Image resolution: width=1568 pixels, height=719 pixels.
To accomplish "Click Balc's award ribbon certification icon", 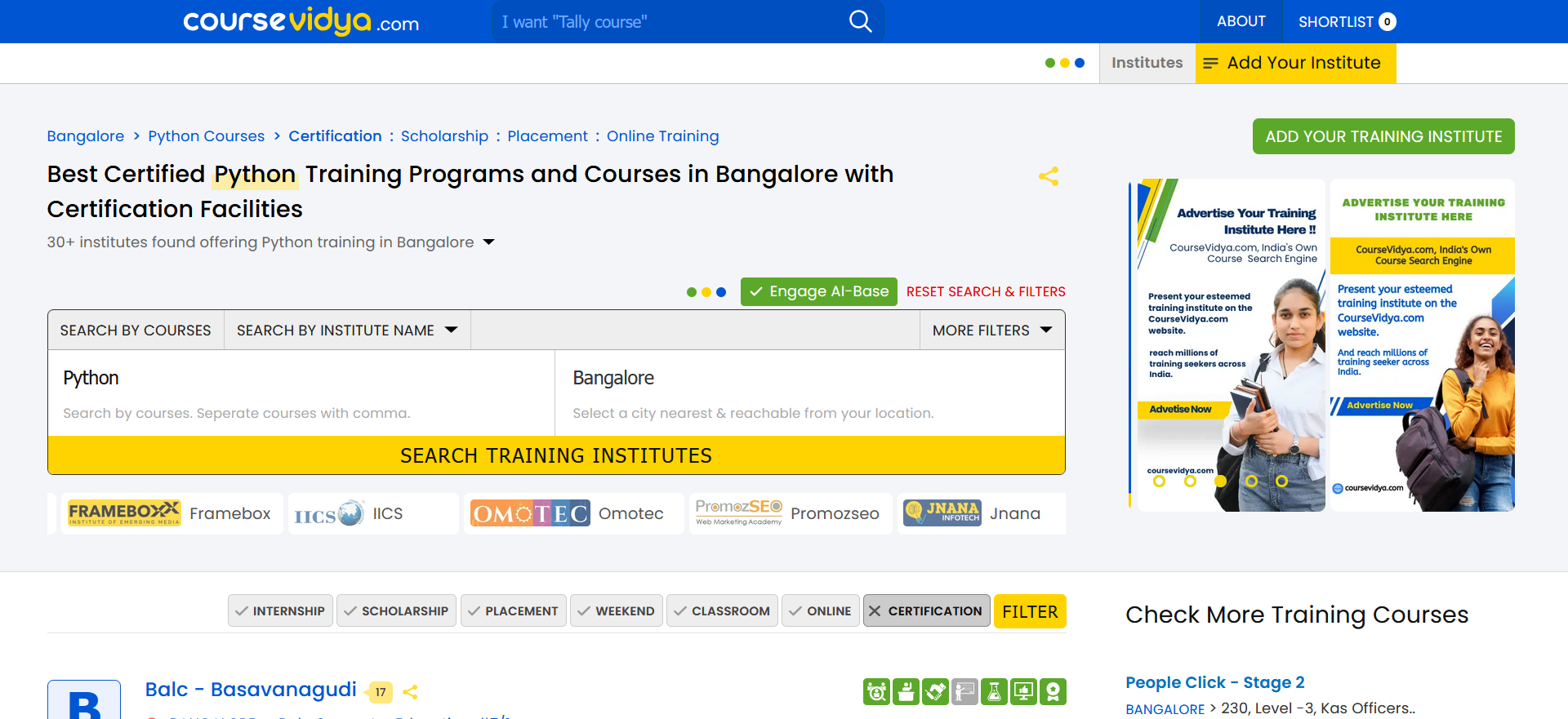I will [x=1053, y=692].
